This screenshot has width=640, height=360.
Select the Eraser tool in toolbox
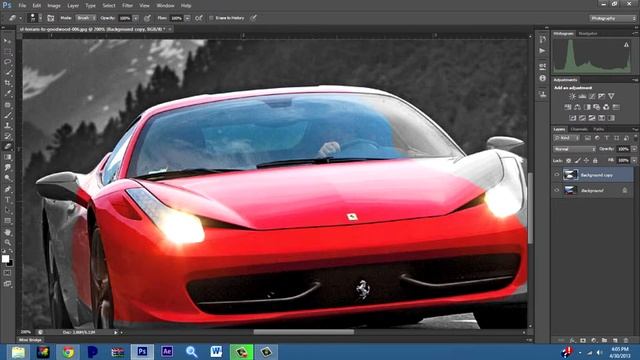(7, 147)
